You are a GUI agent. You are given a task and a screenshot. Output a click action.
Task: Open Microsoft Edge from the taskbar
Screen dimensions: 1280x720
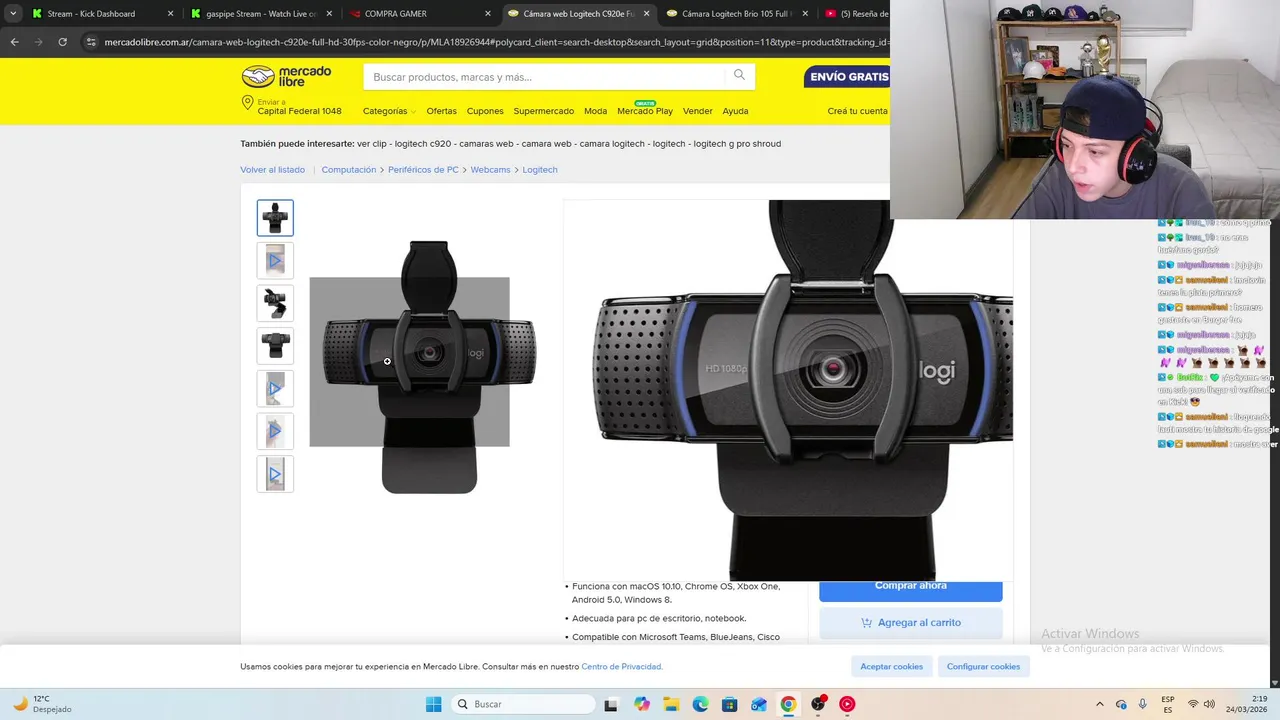[x=700, y=704]
